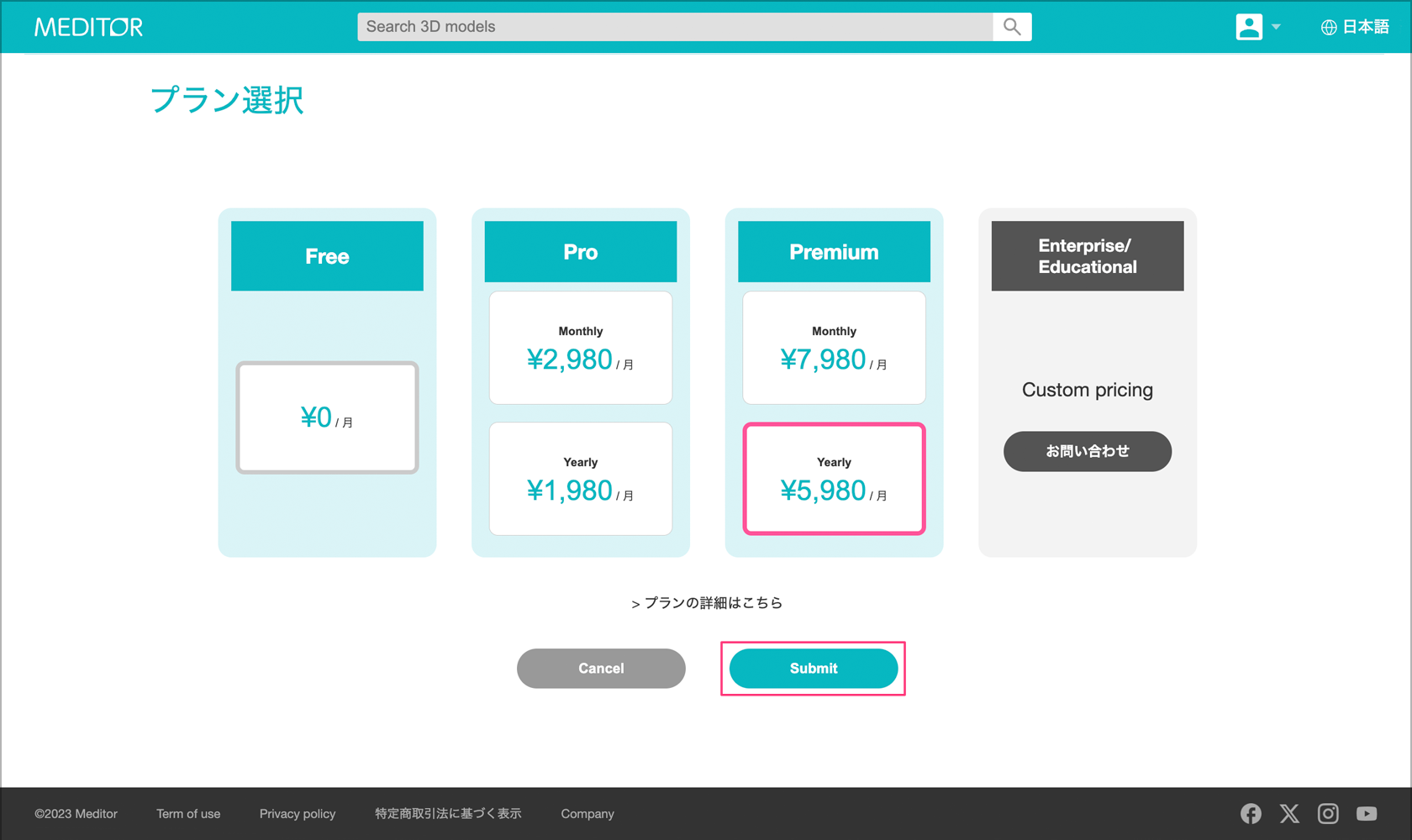Select the Free ¥0 plan option
1412x840 pixels.
[x=327, y=417]
